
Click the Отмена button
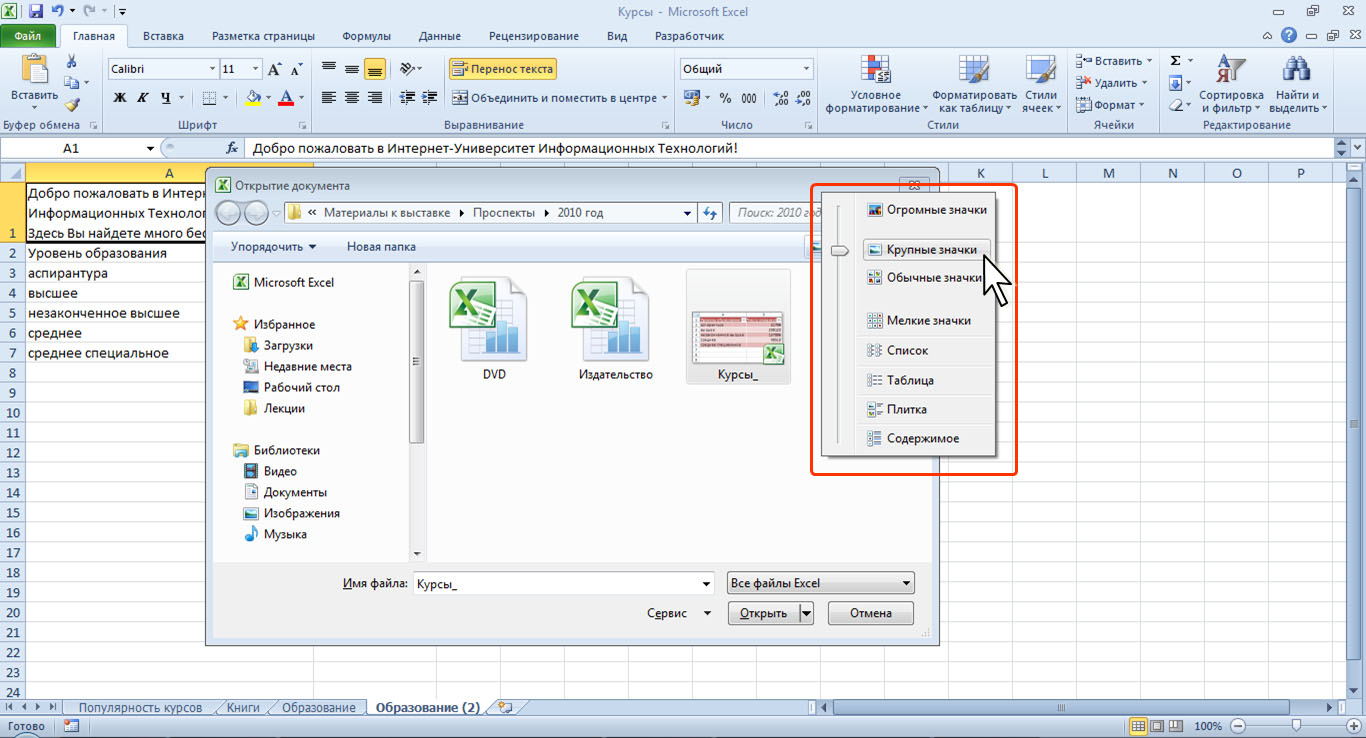pos(871,613)
